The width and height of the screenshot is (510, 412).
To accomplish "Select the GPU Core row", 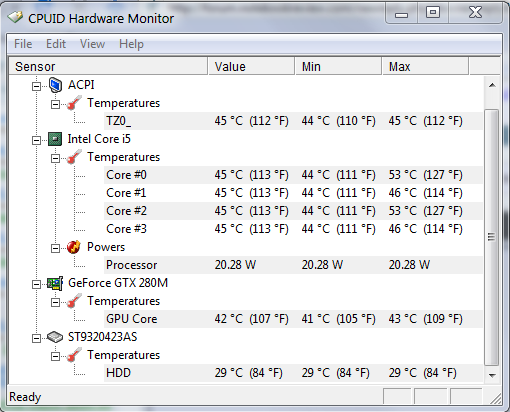I will pyautogui.click(x=293, y=319).
